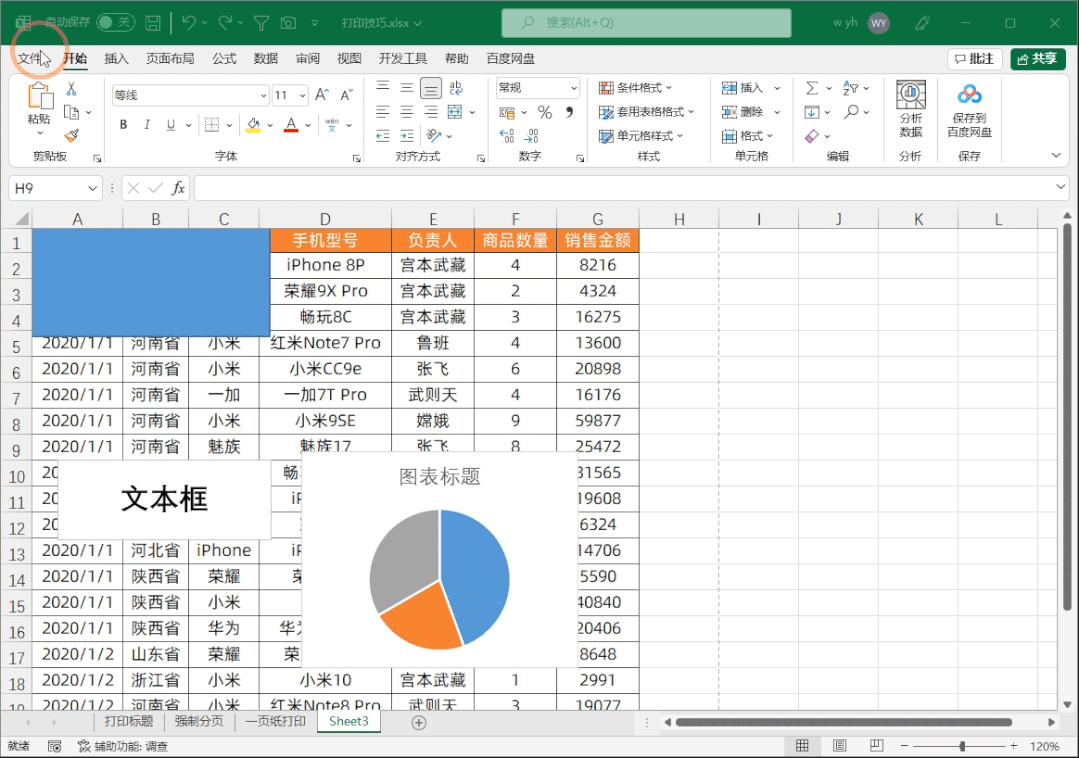Screen dimensions: 1079x758
Task: Click the Save icon in title bar
Action: [x=153, y=23]
